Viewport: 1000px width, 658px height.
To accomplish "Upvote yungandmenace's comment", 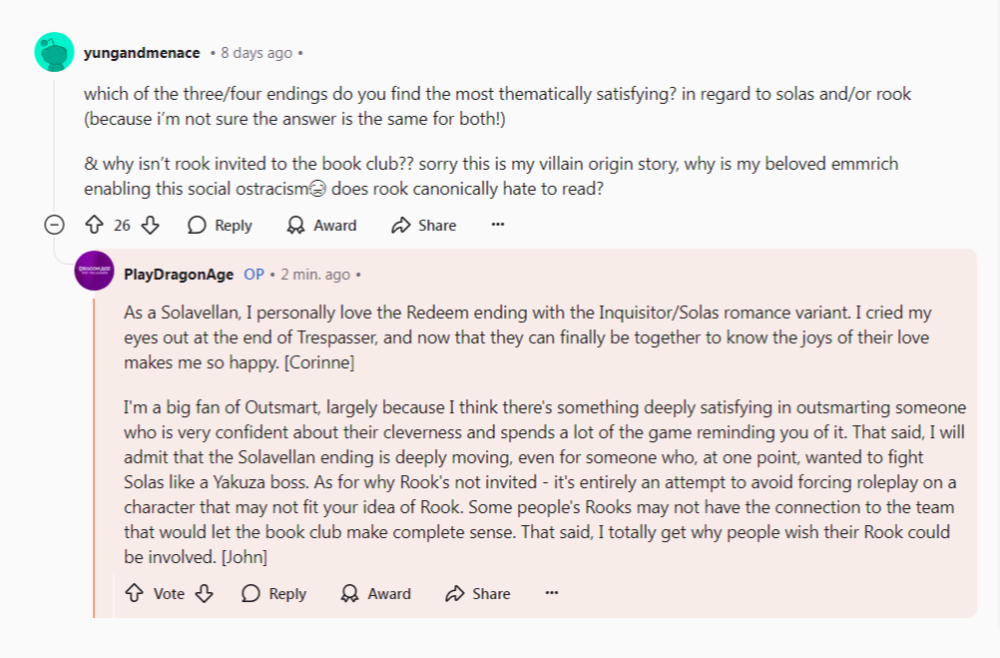I will [95, 225].
